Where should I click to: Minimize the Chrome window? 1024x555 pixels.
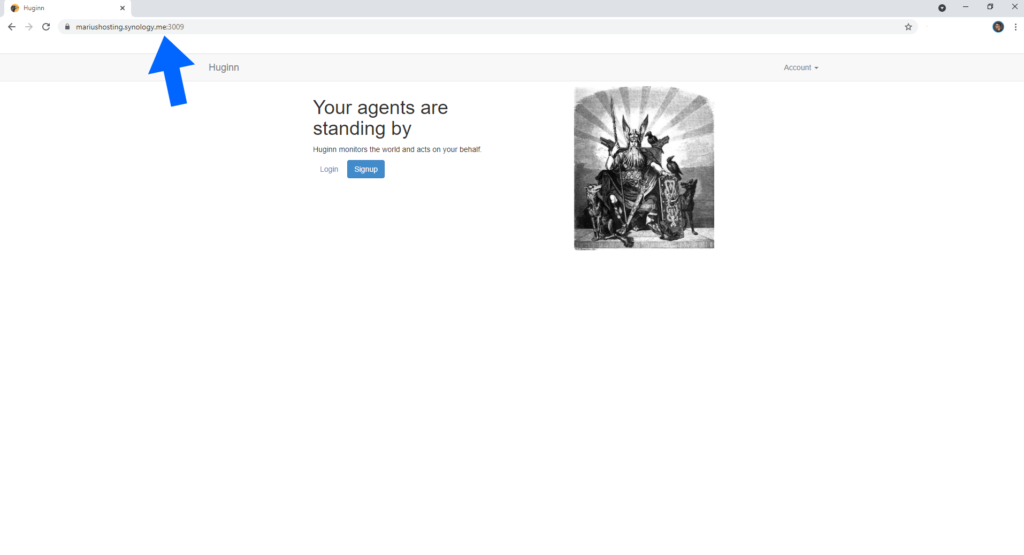[x=965, y=7]
